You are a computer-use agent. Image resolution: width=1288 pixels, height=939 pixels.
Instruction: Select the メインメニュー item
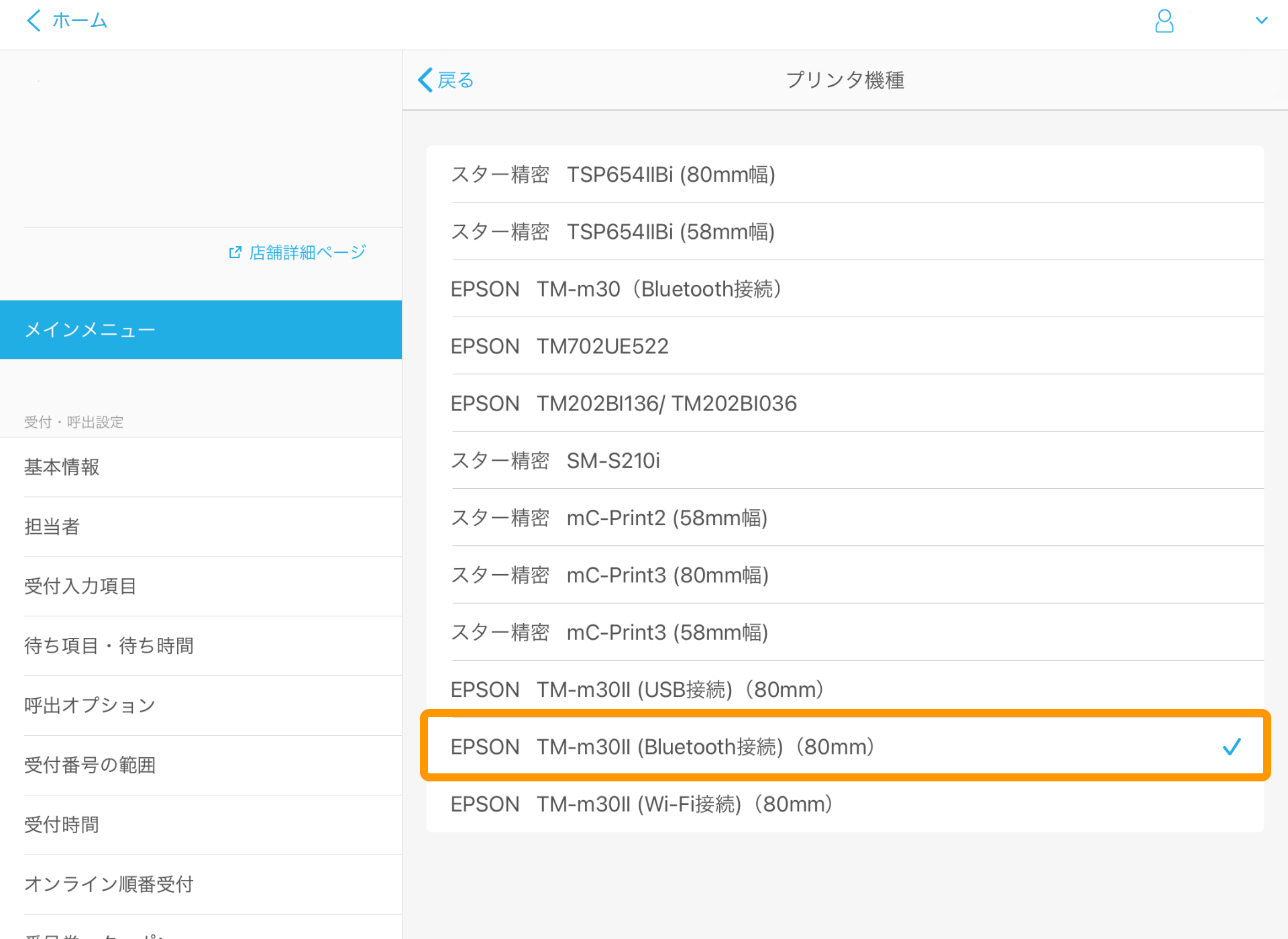click(x=201, y=329)
